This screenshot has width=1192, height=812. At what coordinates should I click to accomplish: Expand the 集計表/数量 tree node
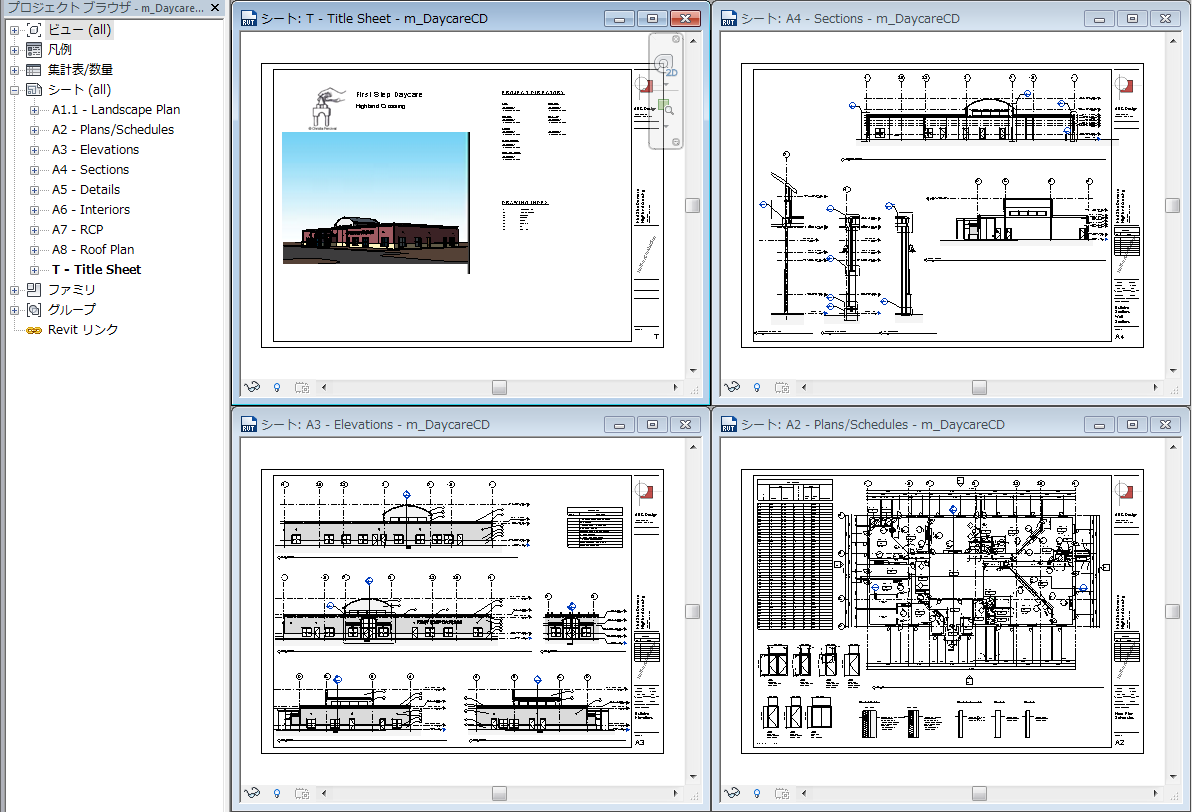pos(14,70)
